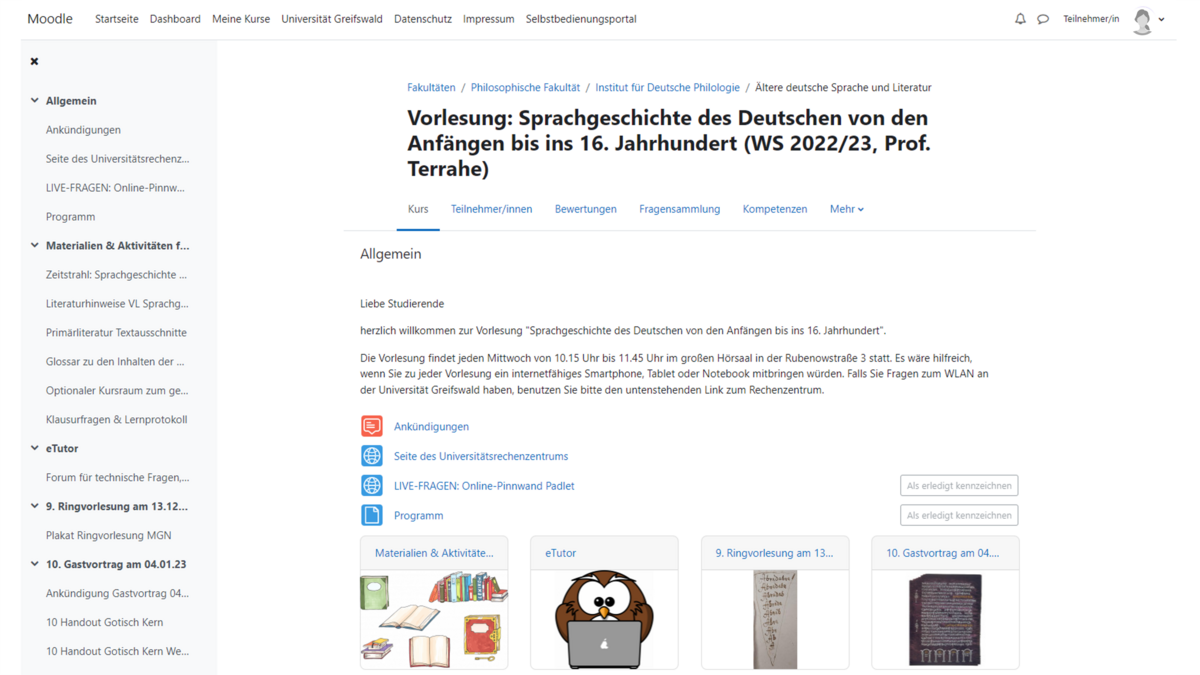This screenshot has width=1200, height=675.
Task: Open Klausurfragen & Lernprotokoll in sidebar
Action: click(116, 420)
